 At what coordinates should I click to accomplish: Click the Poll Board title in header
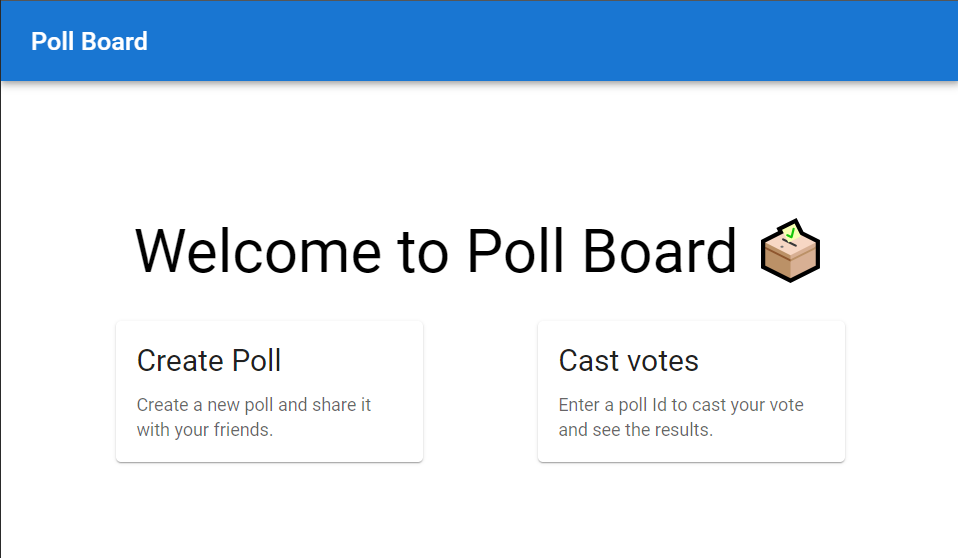(x=89, y=41)
